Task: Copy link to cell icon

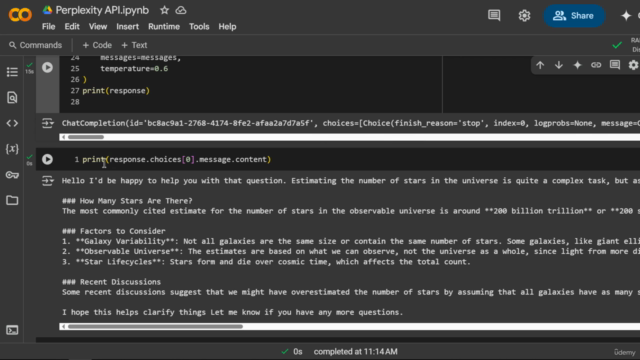Action: coord(596,65)
